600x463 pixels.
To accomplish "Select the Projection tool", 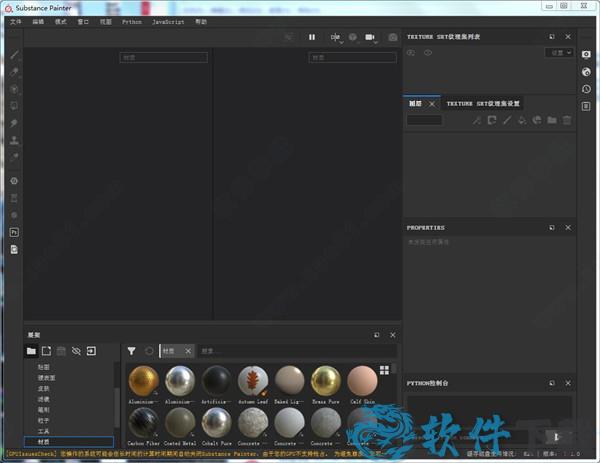I will click(14, 89).
